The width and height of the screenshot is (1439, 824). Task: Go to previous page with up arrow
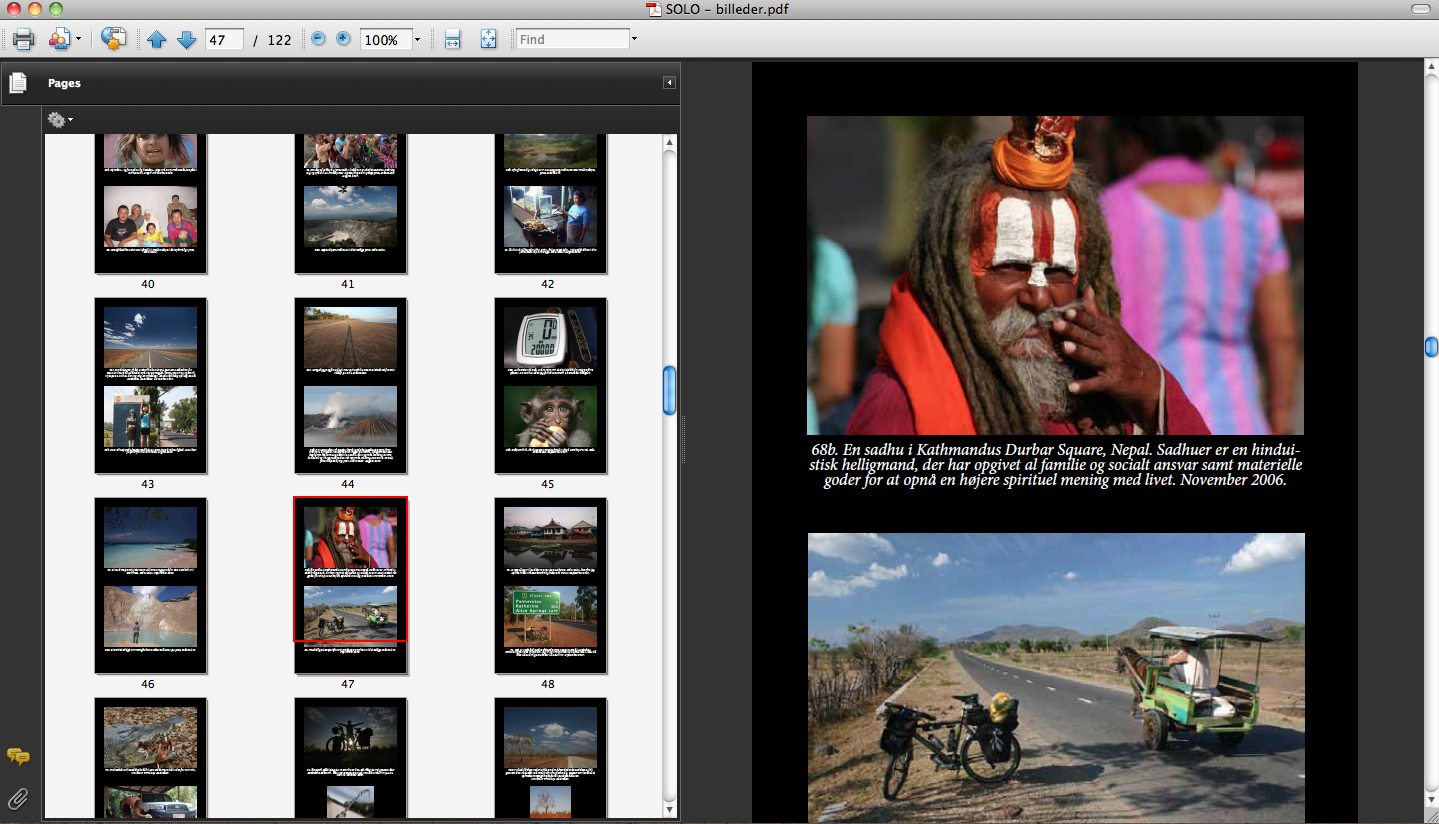click(x=156, y=39)
